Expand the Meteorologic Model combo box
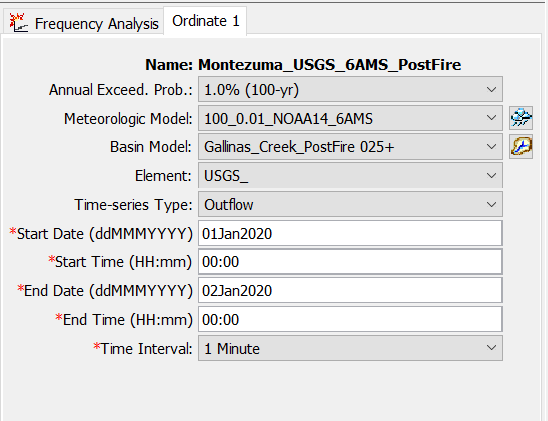Image resolution: width=548 pixels, height=421 pixels. [350, 118]
